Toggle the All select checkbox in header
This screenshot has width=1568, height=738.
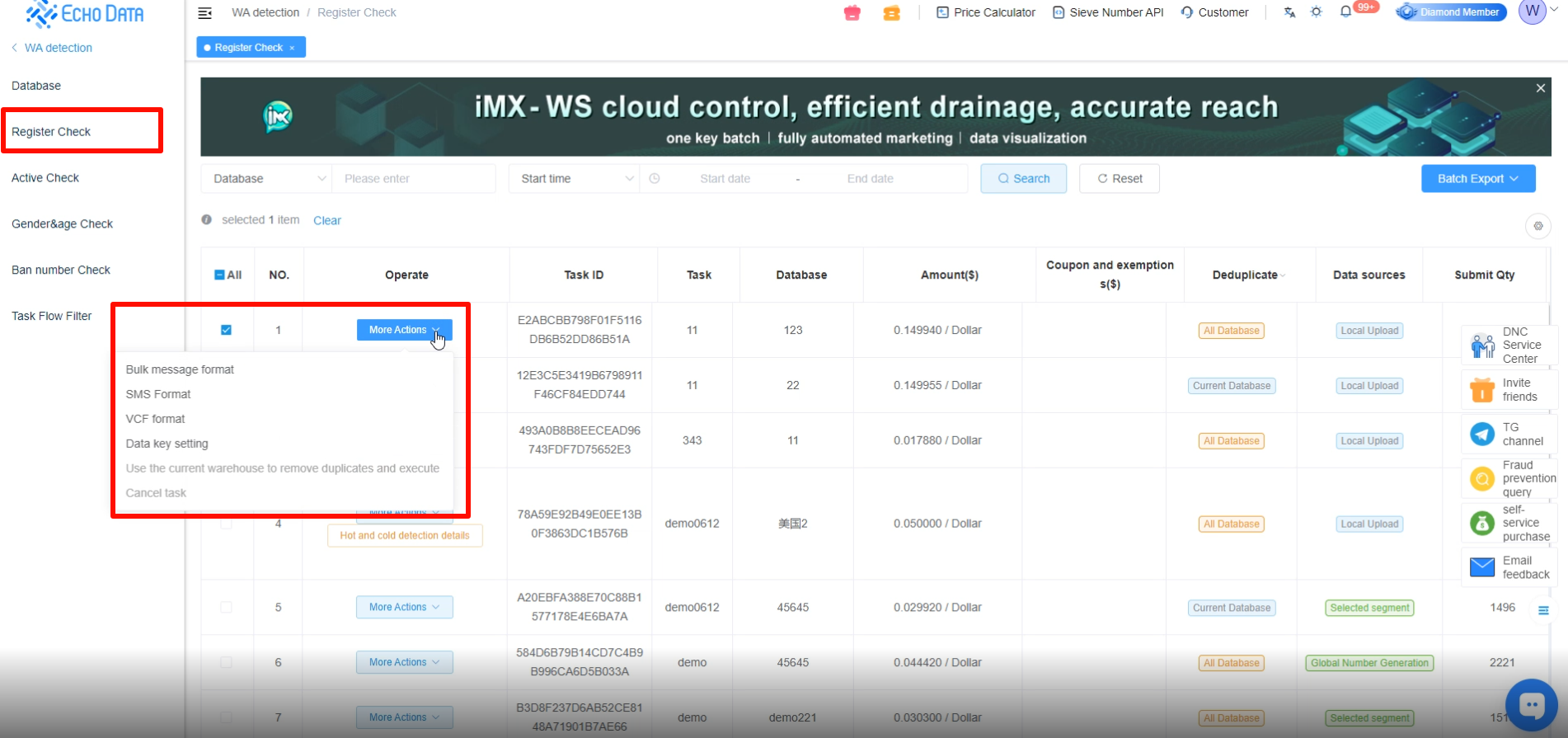220,275
